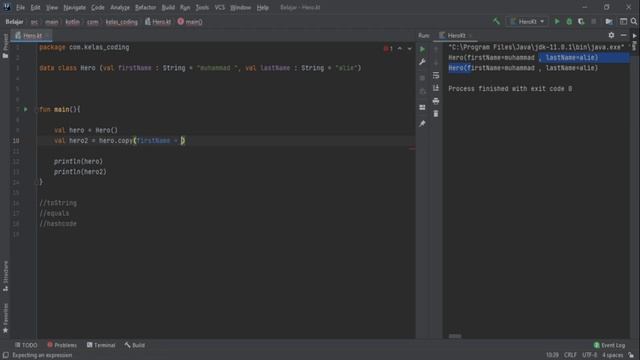Toggle soft-wrap in Run console
Image resolution: width=640 pixels, height=360 pixels.
coord(436,76)
